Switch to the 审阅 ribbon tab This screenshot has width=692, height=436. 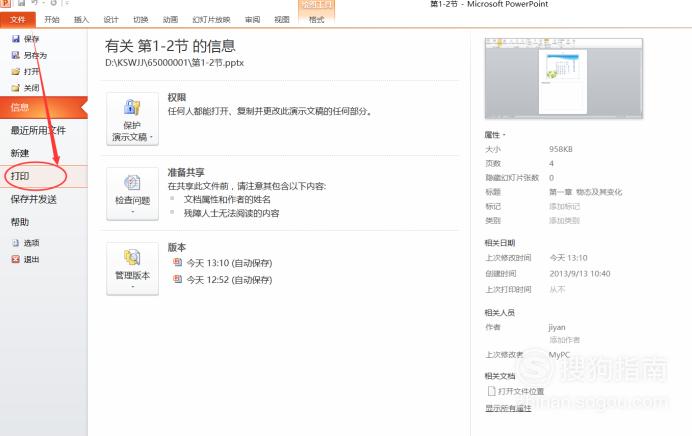[x=252, y=19]
